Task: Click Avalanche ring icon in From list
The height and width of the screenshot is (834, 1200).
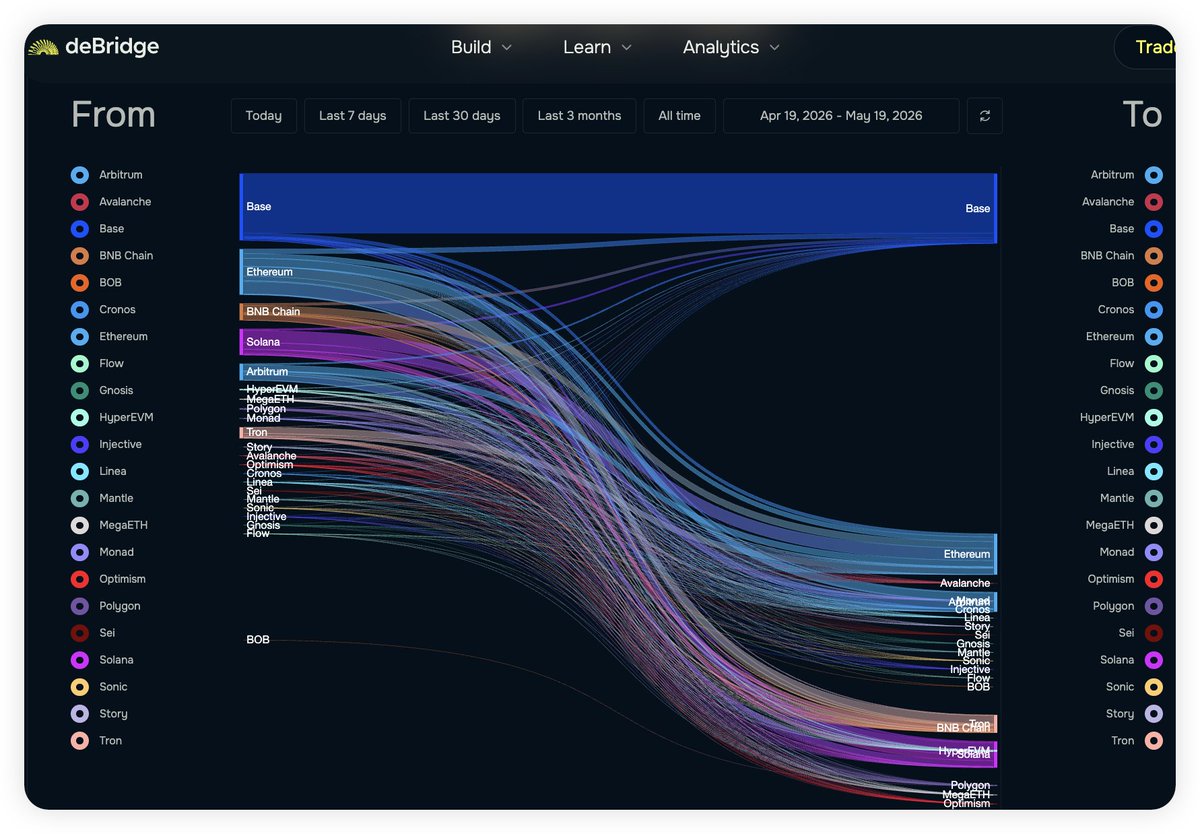Action: [x=80, y=202]
